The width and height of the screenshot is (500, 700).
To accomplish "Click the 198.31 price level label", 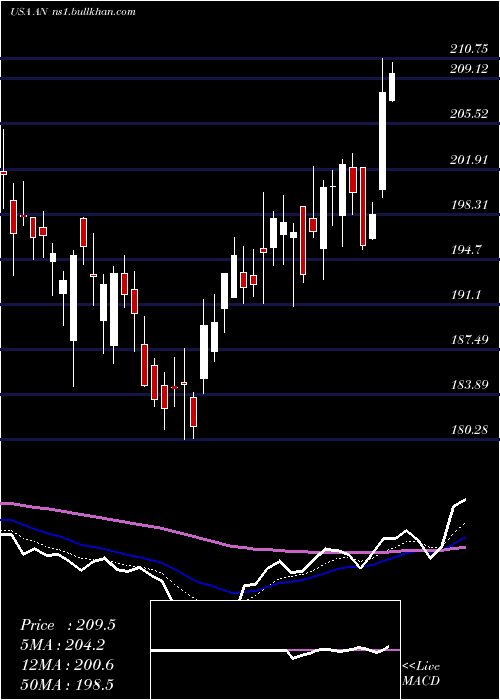I will (469, 204).
